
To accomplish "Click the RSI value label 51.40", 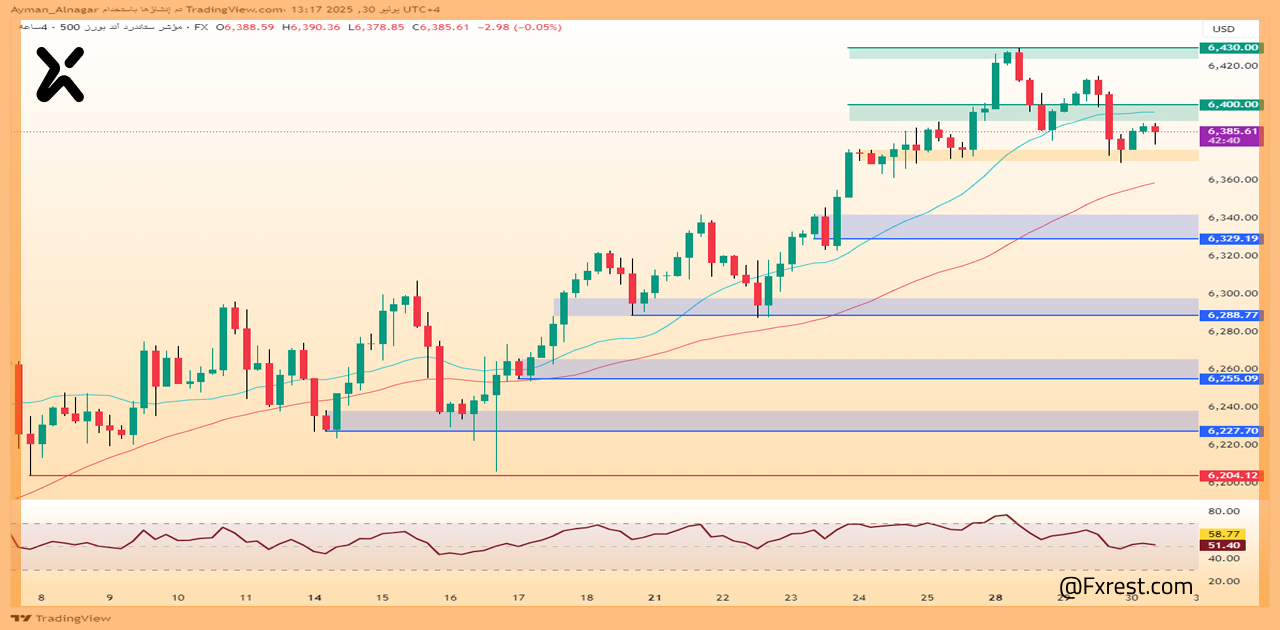I will 1224,545.
